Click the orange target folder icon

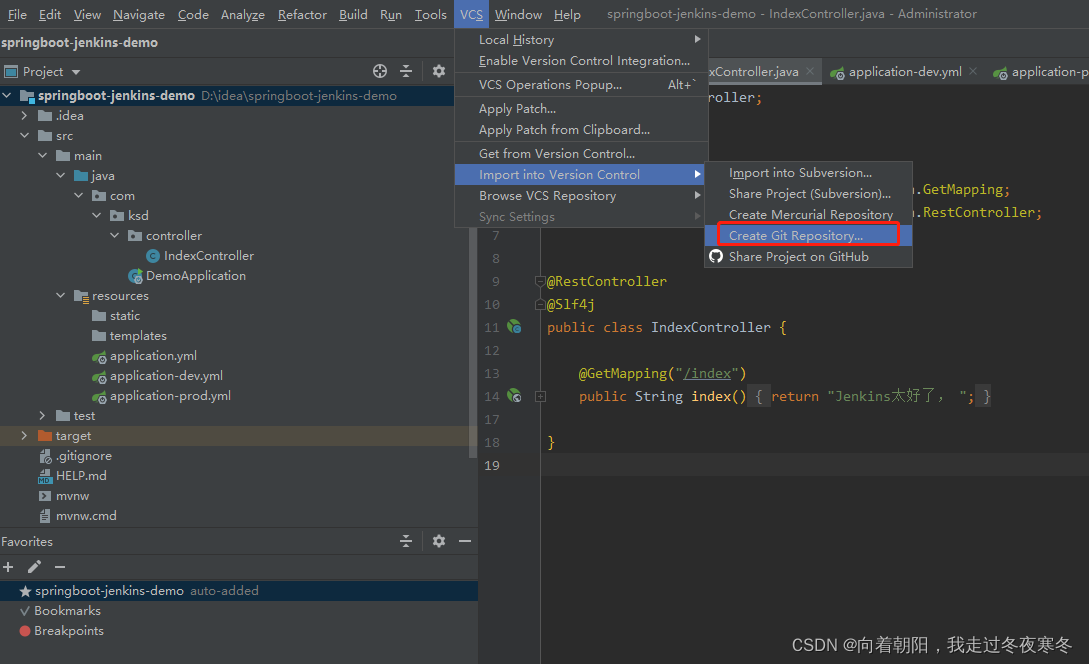(x=45, y=435)
